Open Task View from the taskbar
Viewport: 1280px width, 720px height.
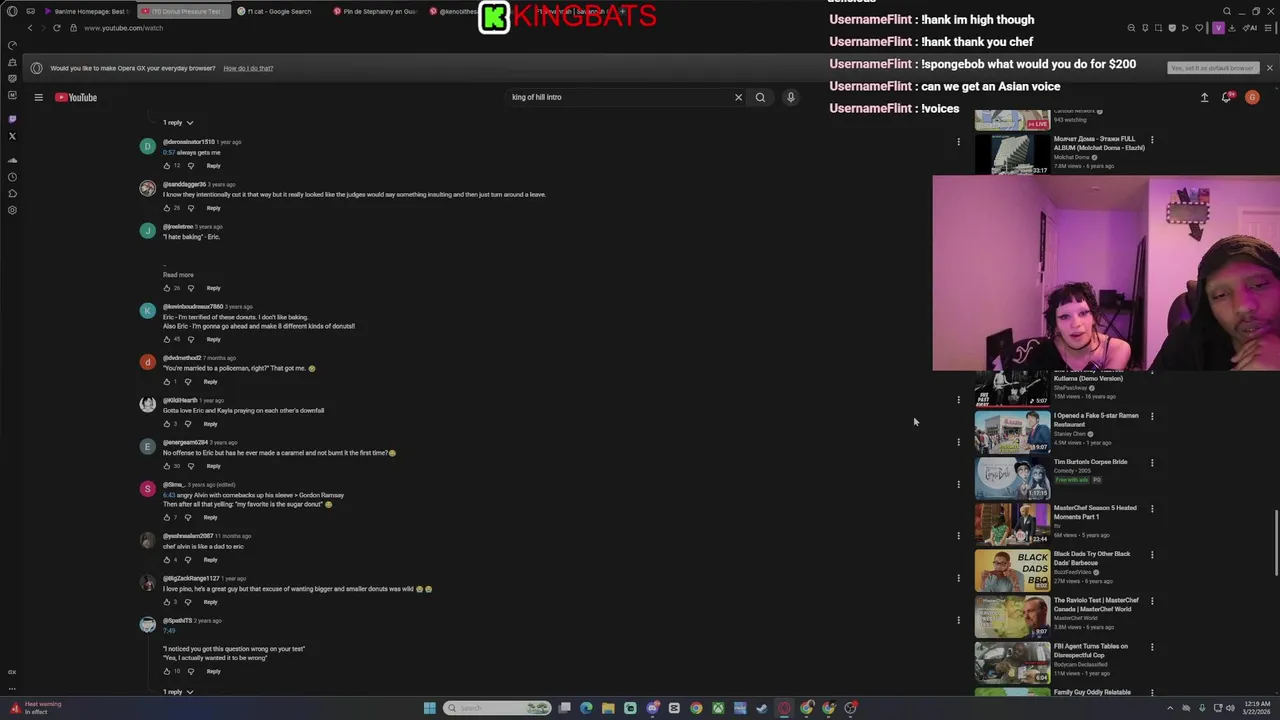564,708
